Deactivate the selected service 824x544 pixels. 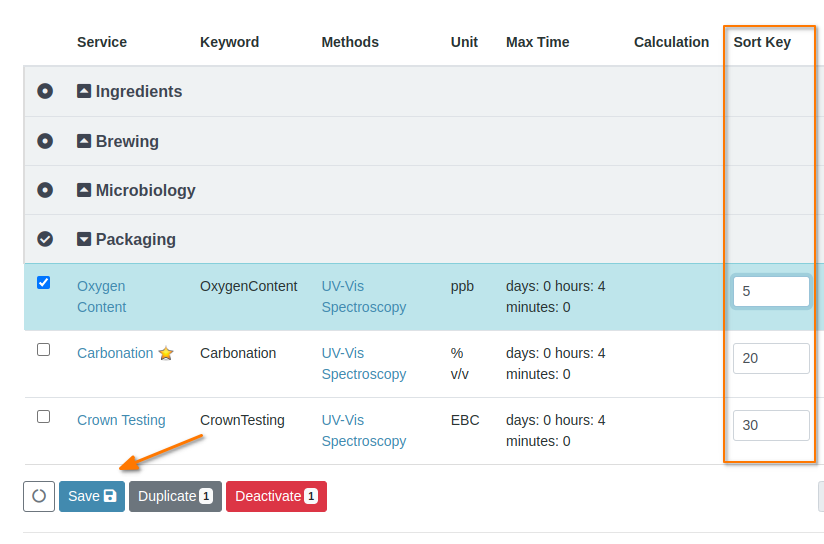coord(276,496)
